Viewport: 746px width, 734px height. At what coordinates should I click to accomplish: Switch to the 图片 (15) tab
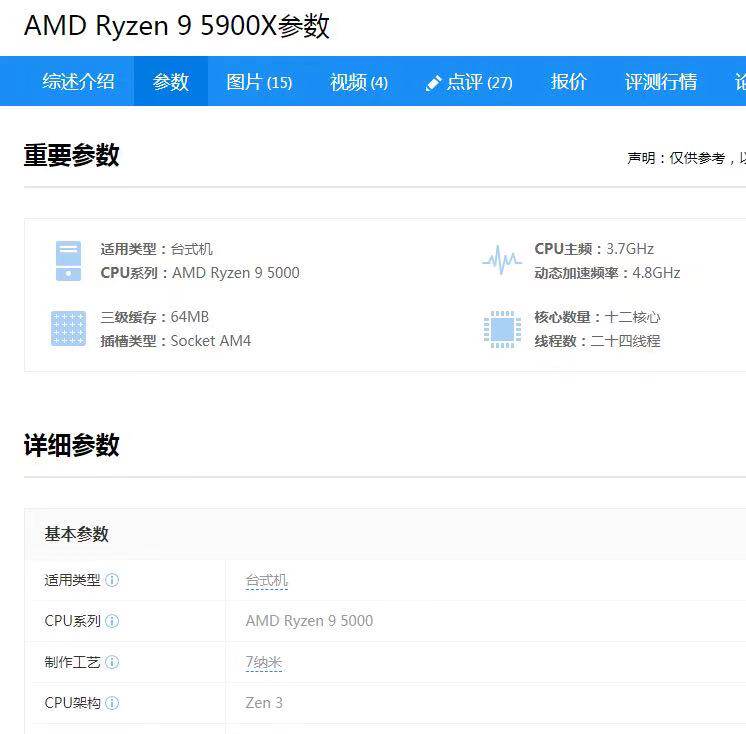pyautogui.click(x=259, y=81)
